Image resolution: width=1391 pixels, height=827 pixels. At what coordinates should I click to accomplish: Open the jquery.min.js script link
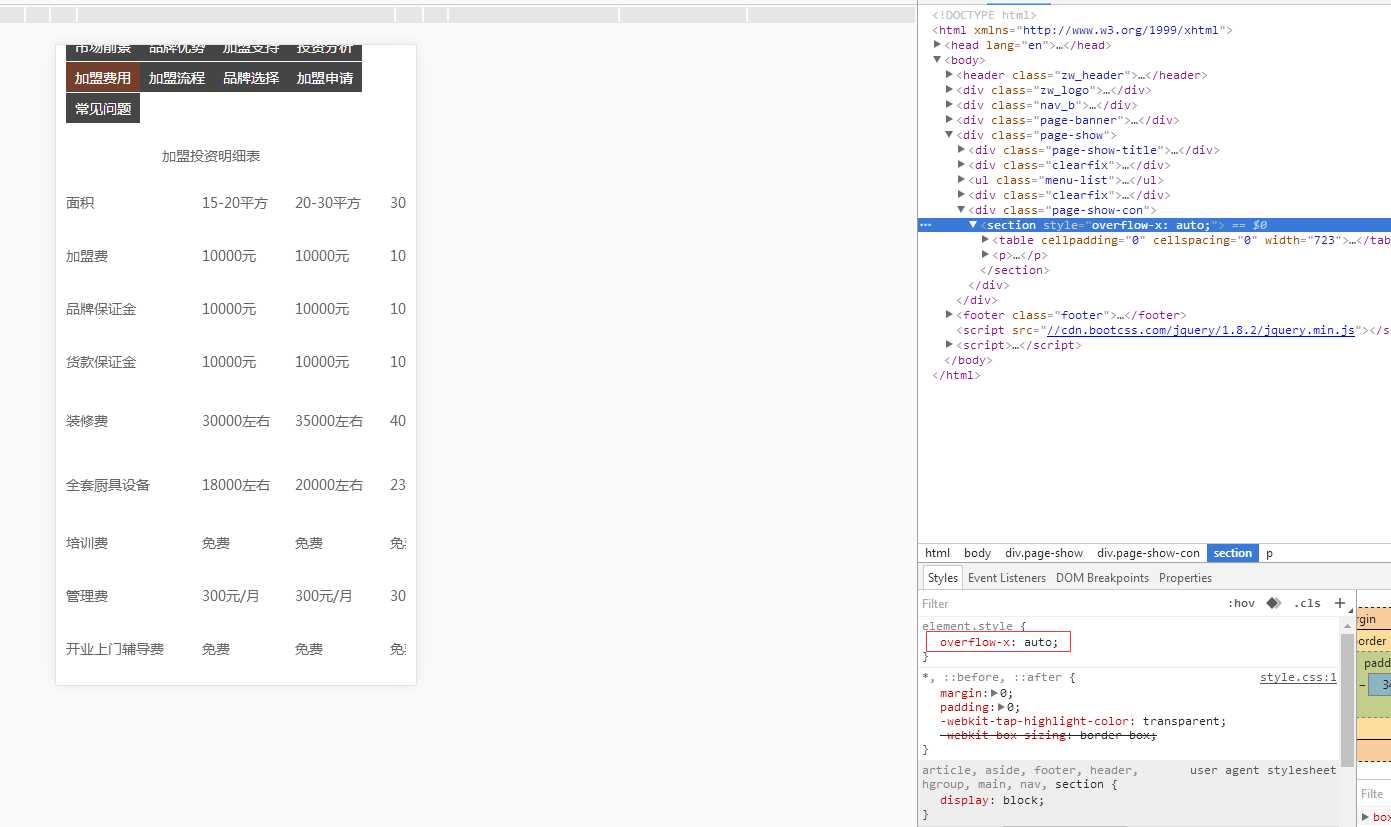[x=1200, y=330]
